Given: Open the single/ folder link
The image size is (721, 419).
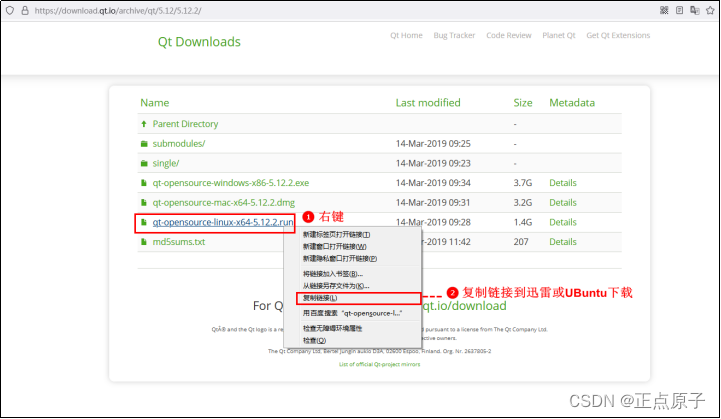Looking at the screenshot, I should coord(166,163).
